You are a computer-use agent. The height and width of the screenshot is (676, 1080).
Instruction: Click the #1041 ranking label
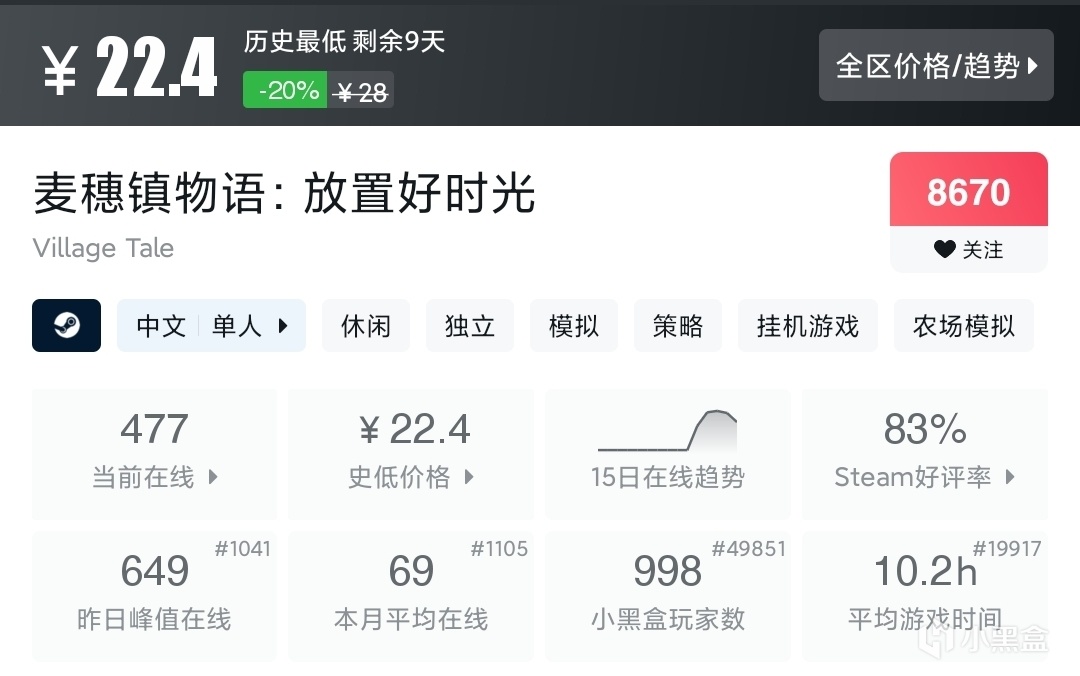[x=242, y=549]
